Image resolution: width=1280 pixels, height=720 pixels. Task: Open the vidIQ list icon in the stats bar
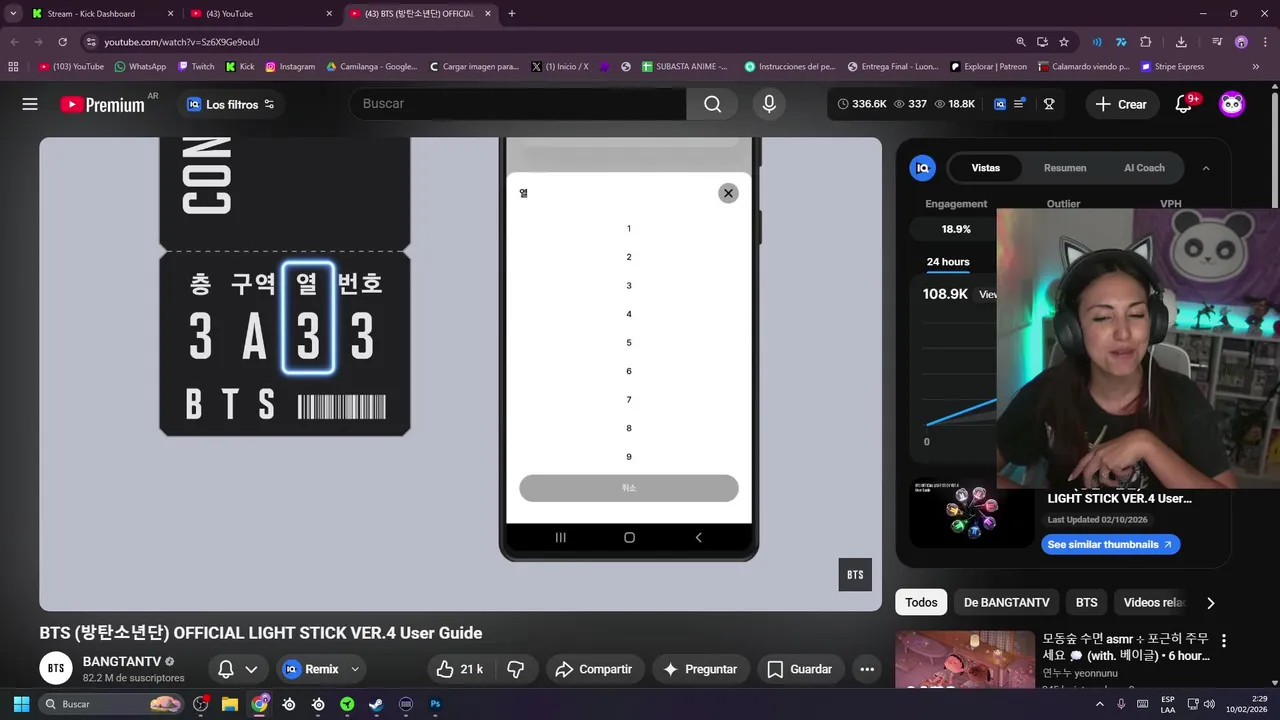[x=1020, y=104]
